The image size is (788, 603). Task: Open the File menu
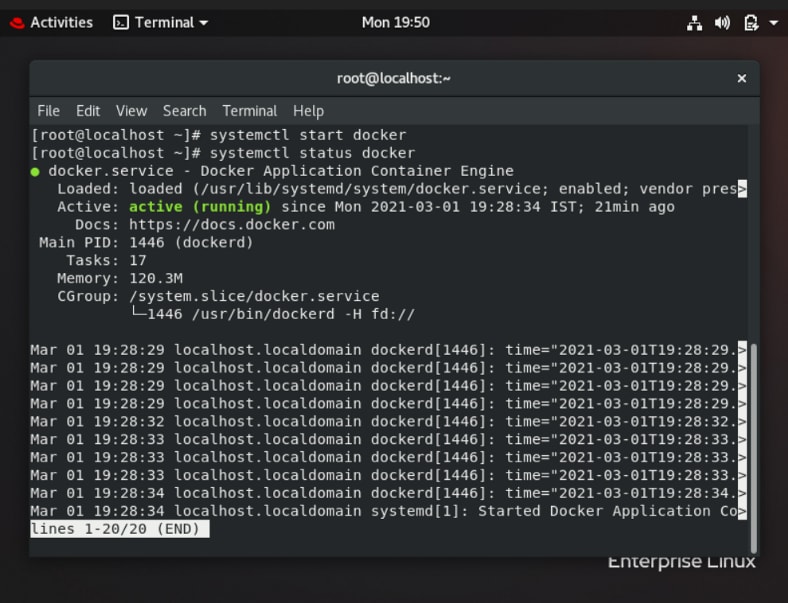pyautogui.click(x=48, y=111)
